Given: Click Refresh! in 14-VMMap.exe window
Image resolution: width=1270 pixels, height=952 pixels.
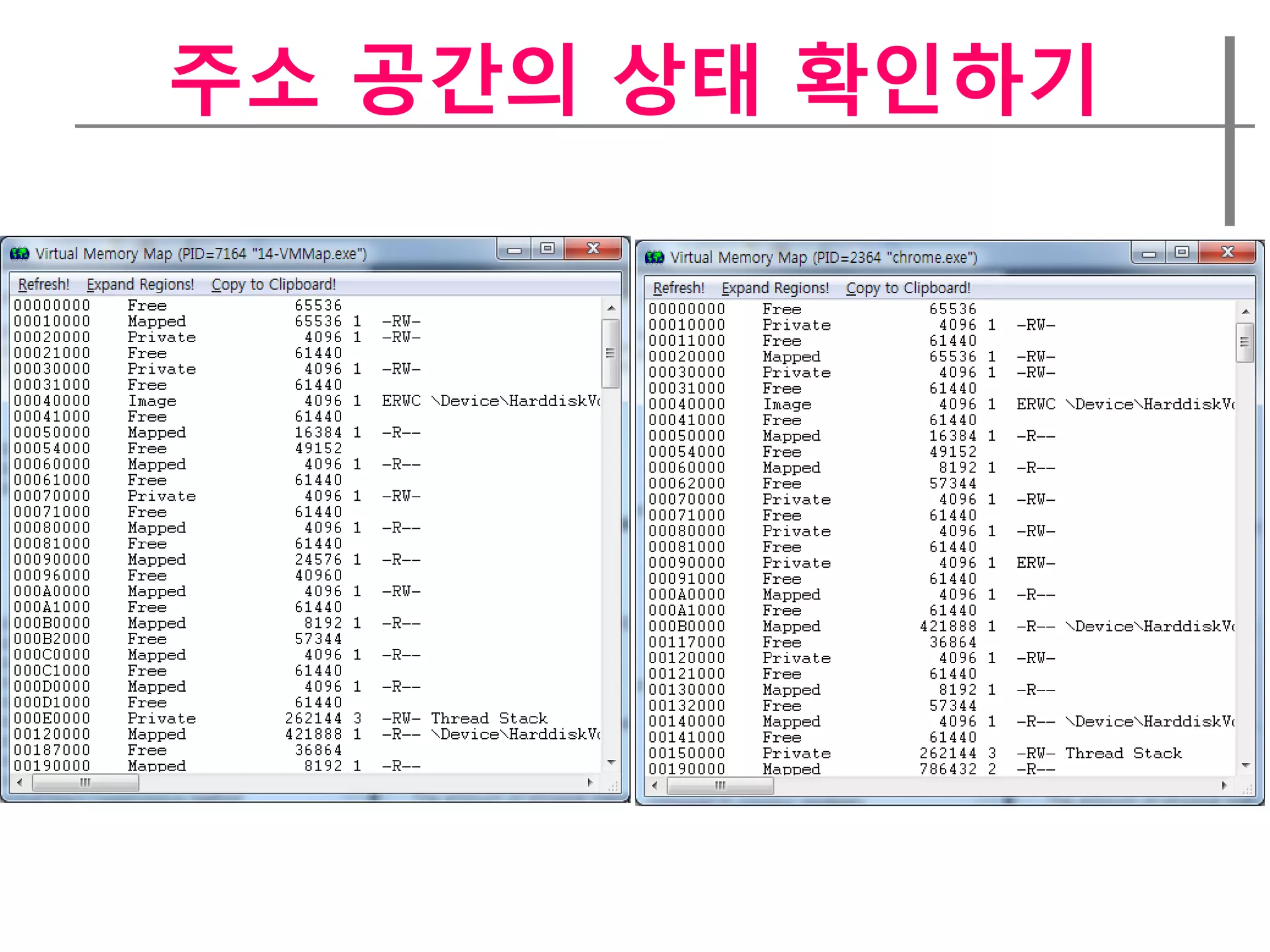Looking at the screenshot, I should (x=43, y=284).
